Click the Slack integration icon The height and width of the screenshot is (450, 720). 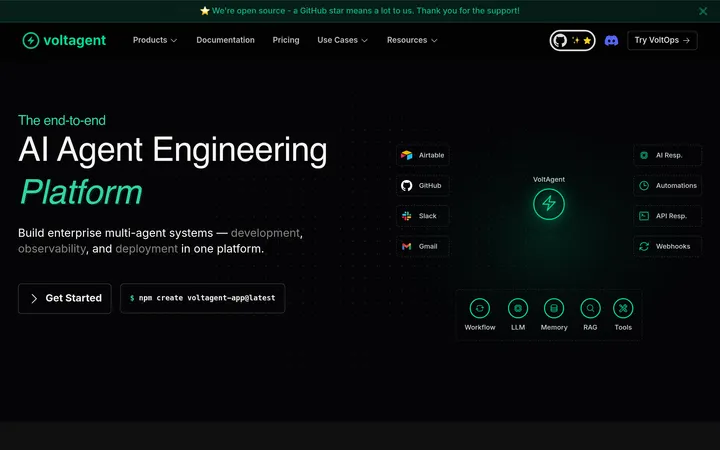tap(406, 216)
